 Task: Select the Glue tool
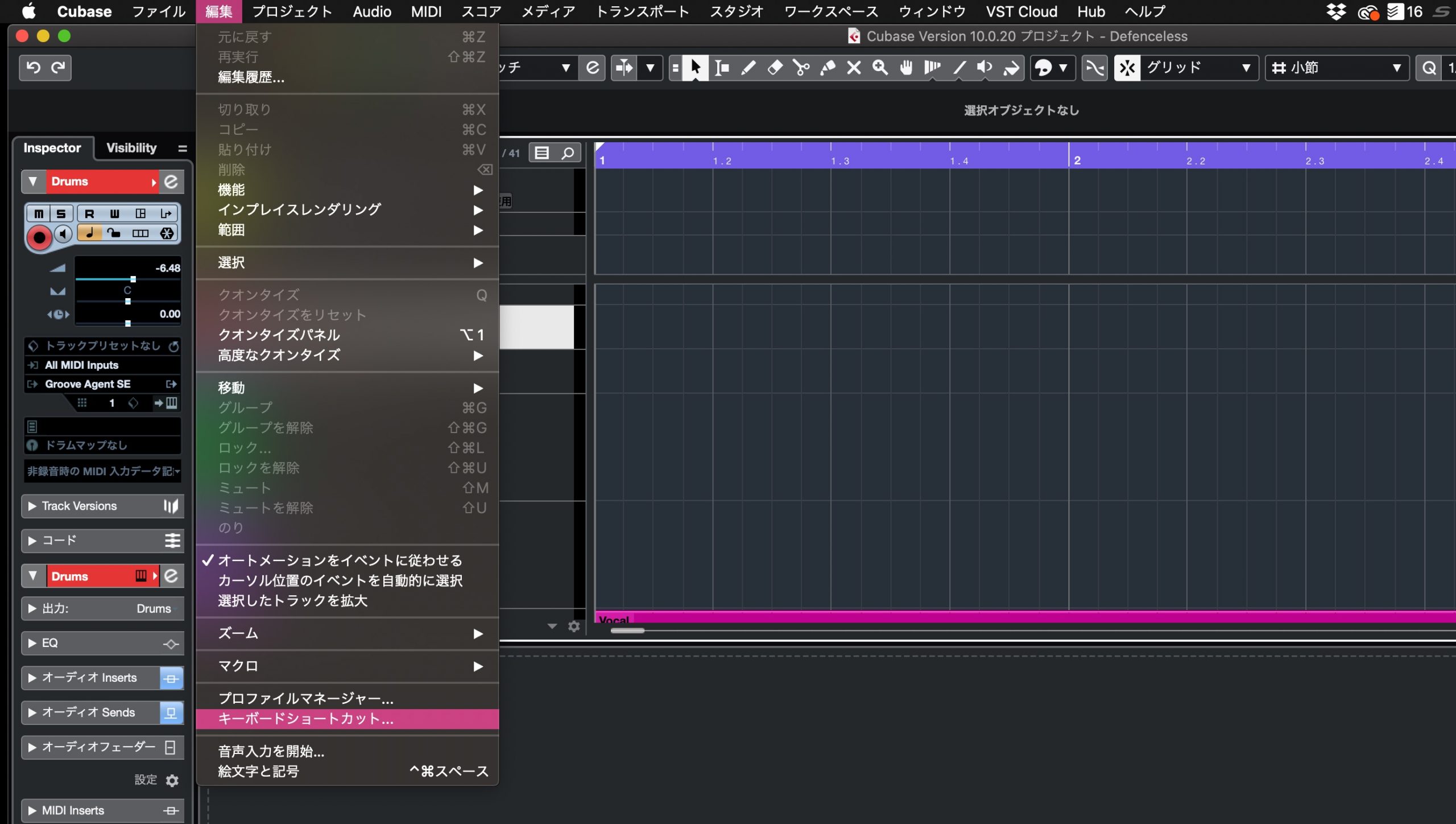coord(828,68)
